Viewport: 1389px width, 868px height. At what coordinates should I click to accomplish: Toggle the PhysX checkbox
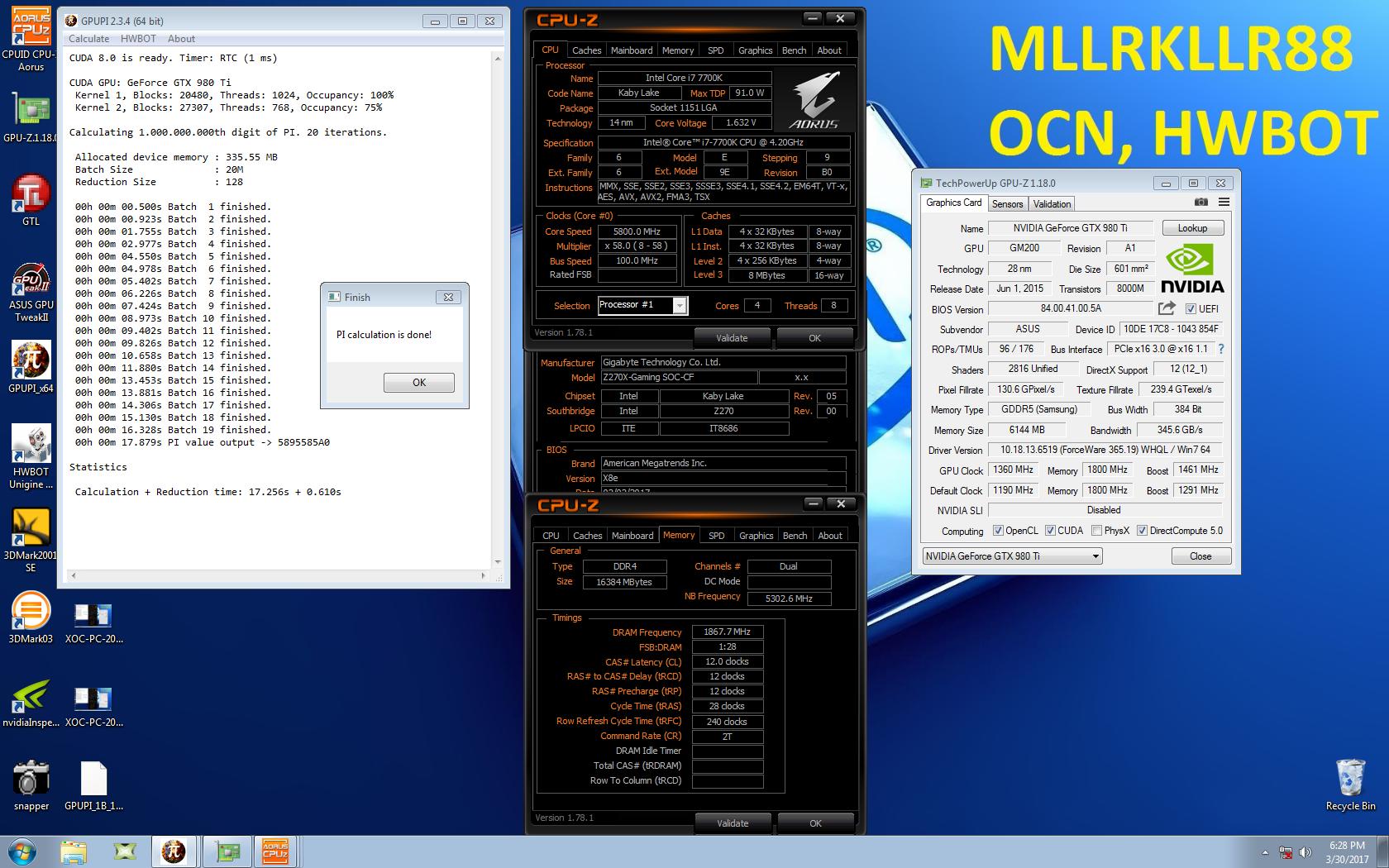pyautogui.click(x=1096, y=531)
